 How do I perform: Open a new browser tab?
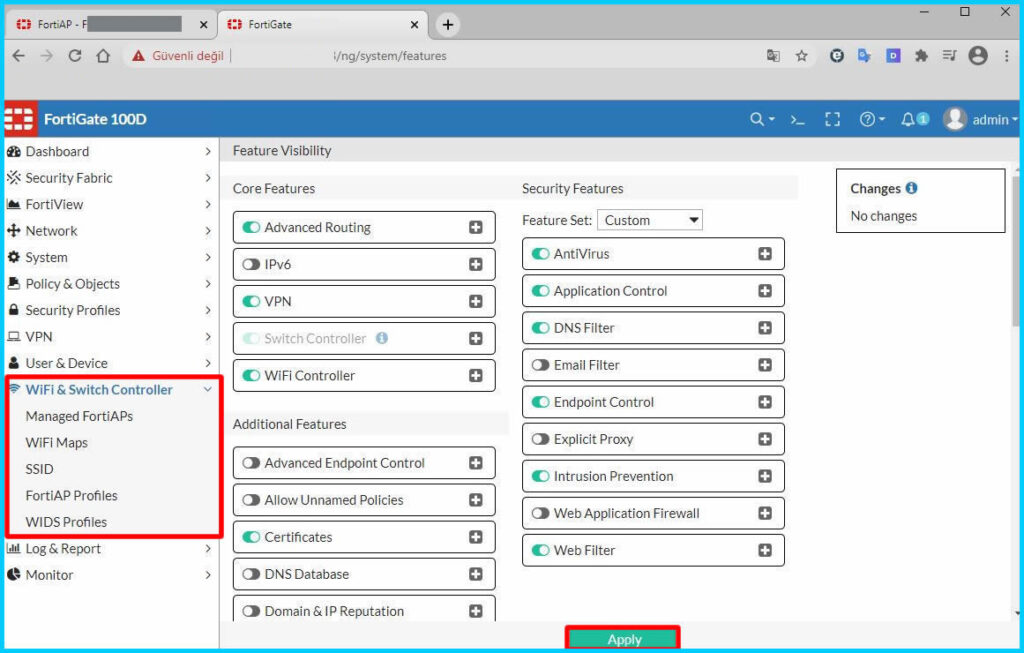(x=447, y=25)
